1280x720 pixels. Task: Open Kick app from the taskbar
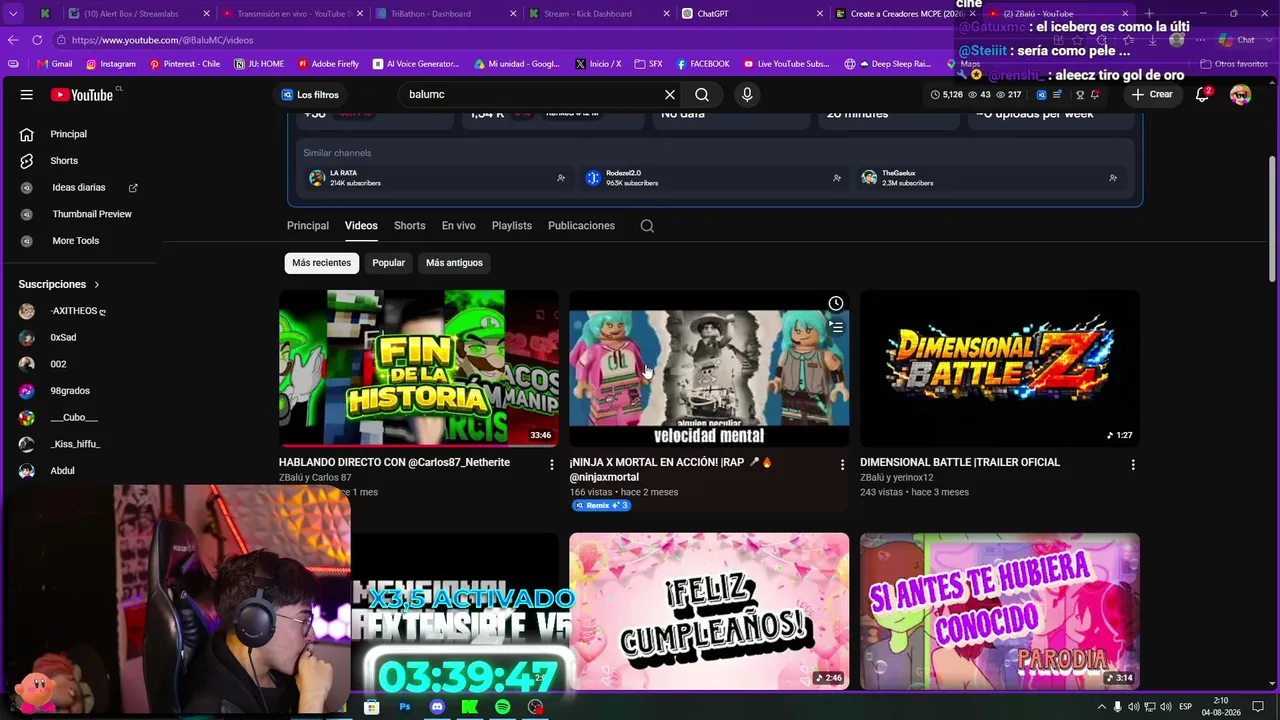[469, 707]
